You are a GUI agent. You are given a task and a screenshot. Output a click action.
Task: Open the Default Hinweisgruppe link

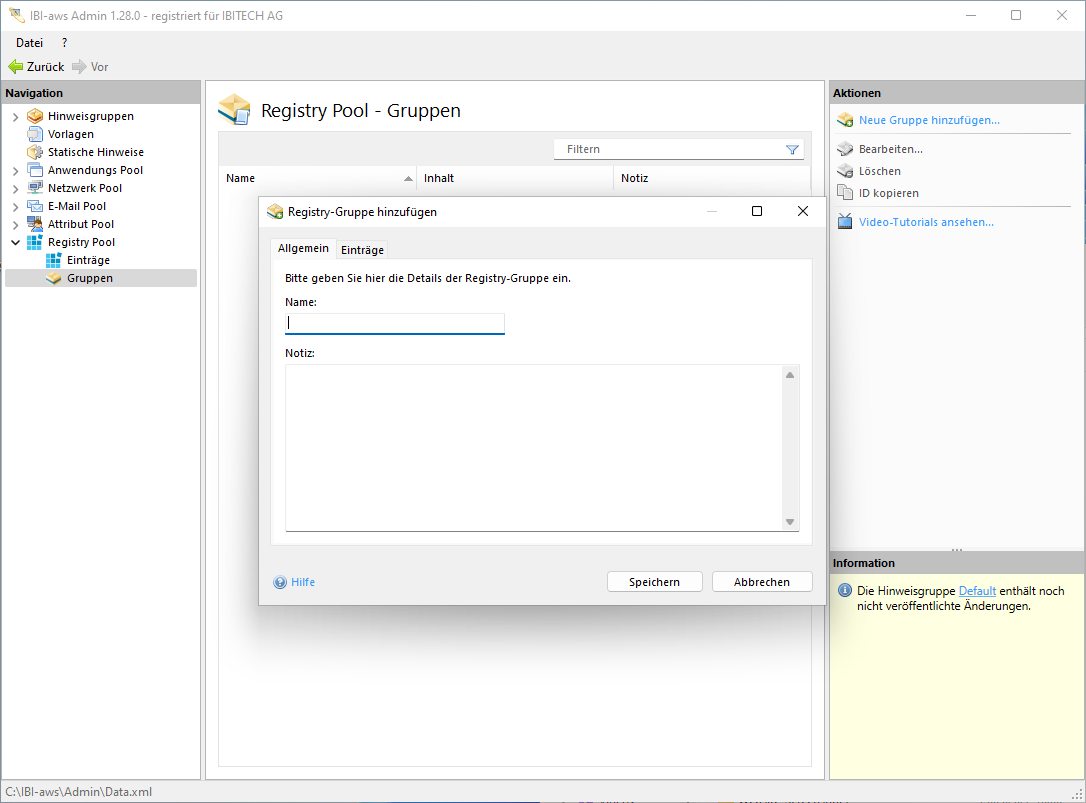tap(977, 591)
